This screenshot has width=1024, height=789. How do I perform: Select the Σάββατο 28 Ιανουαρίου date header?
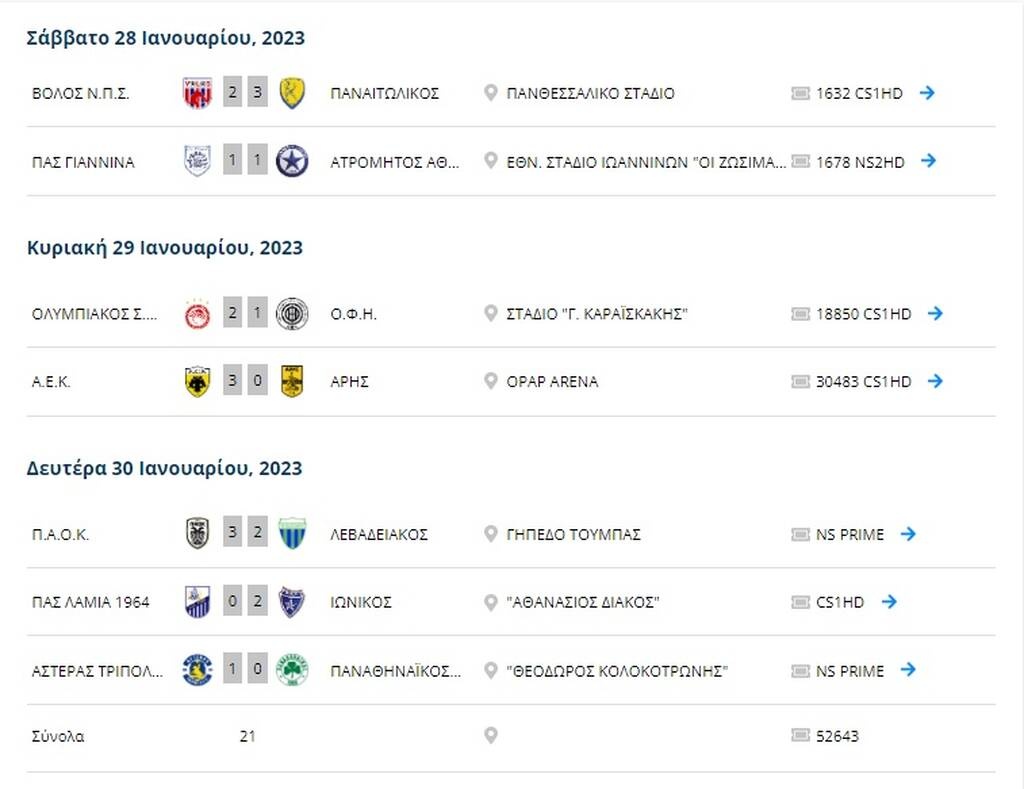pyautogui.click(x=165, y=37)
